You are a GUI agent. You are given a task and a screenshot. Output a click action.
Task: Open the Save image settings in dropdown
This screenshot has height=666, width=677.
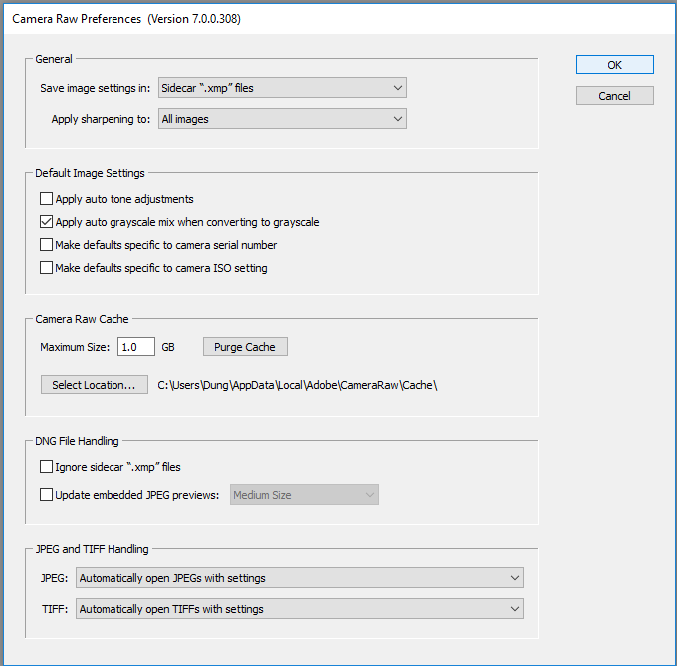[x=281, y=88]
